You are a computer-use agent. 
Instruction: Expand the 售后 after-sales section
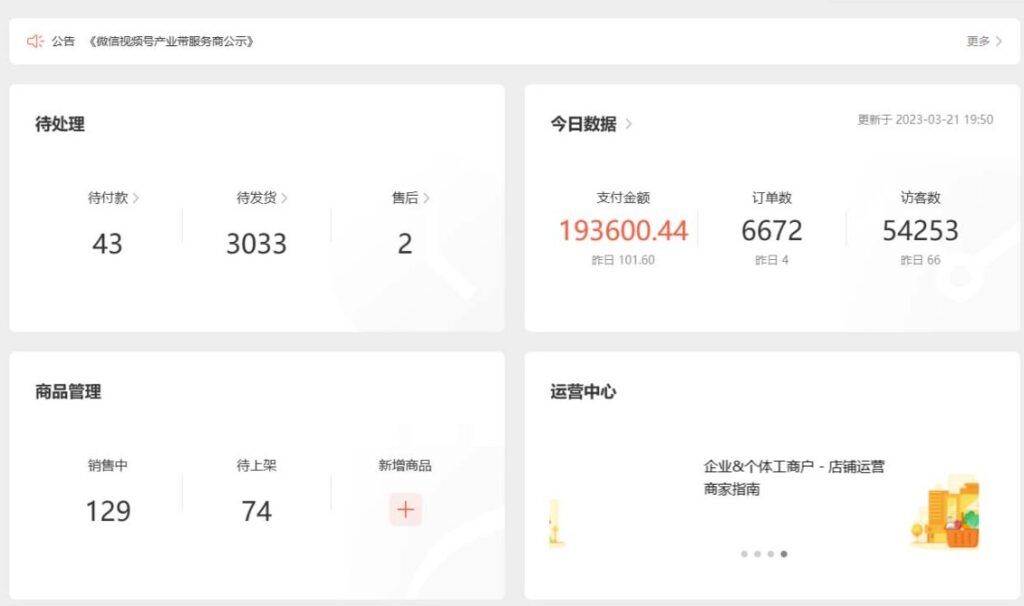point(410,198)
